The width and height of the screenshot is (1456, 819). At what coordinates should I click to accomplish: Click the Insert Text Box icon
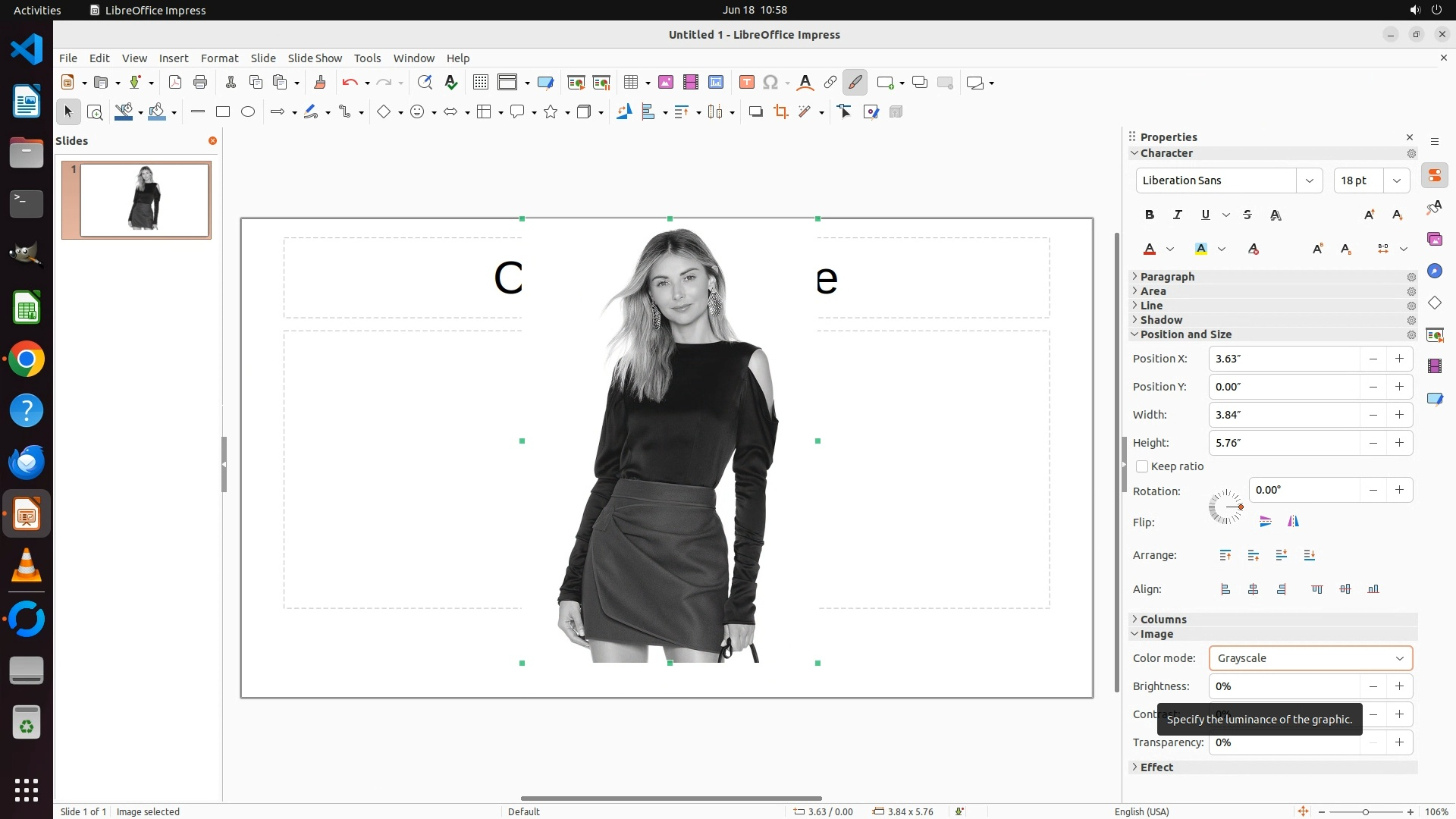coord(746,83)
